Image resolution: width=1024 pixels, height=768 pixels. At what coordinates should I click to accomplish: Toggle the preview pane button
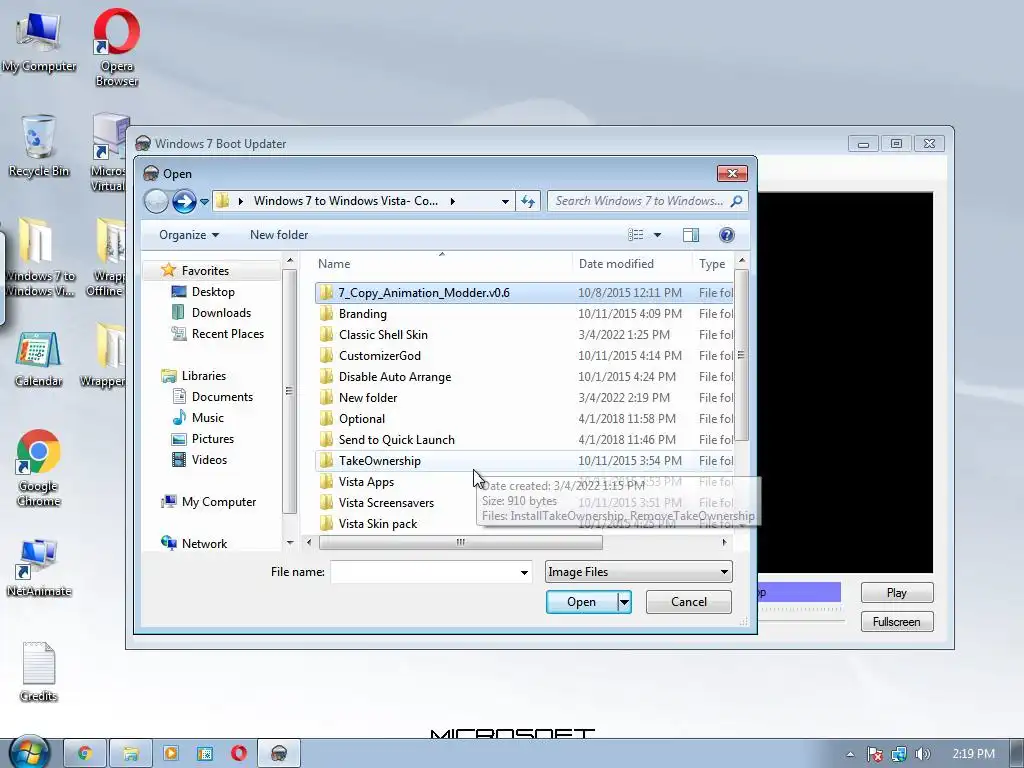pyautogui.click(x=691, y=235)
